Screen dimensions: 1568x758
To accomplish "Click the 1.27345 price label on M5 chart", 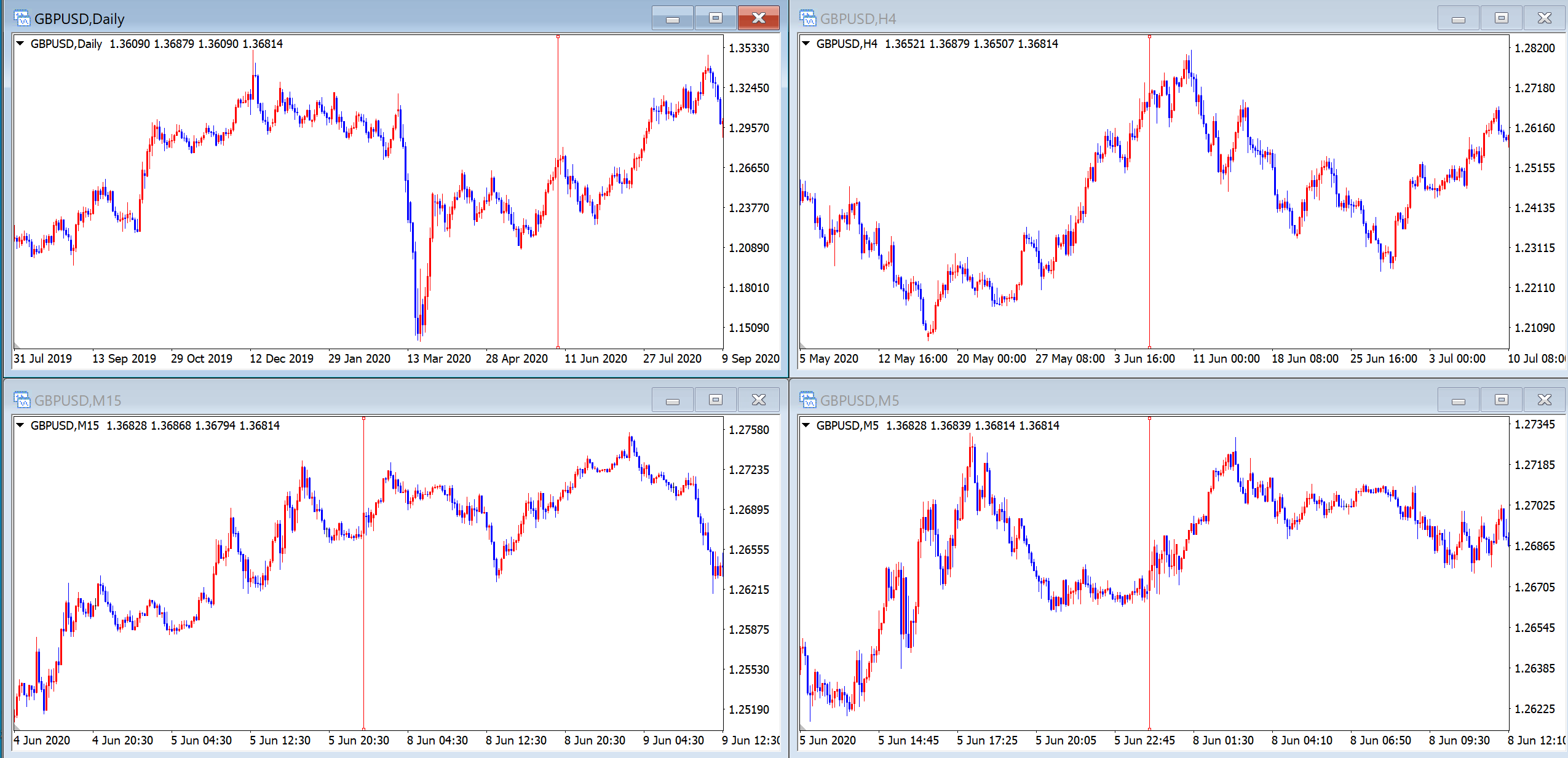I will point(1535,424).
